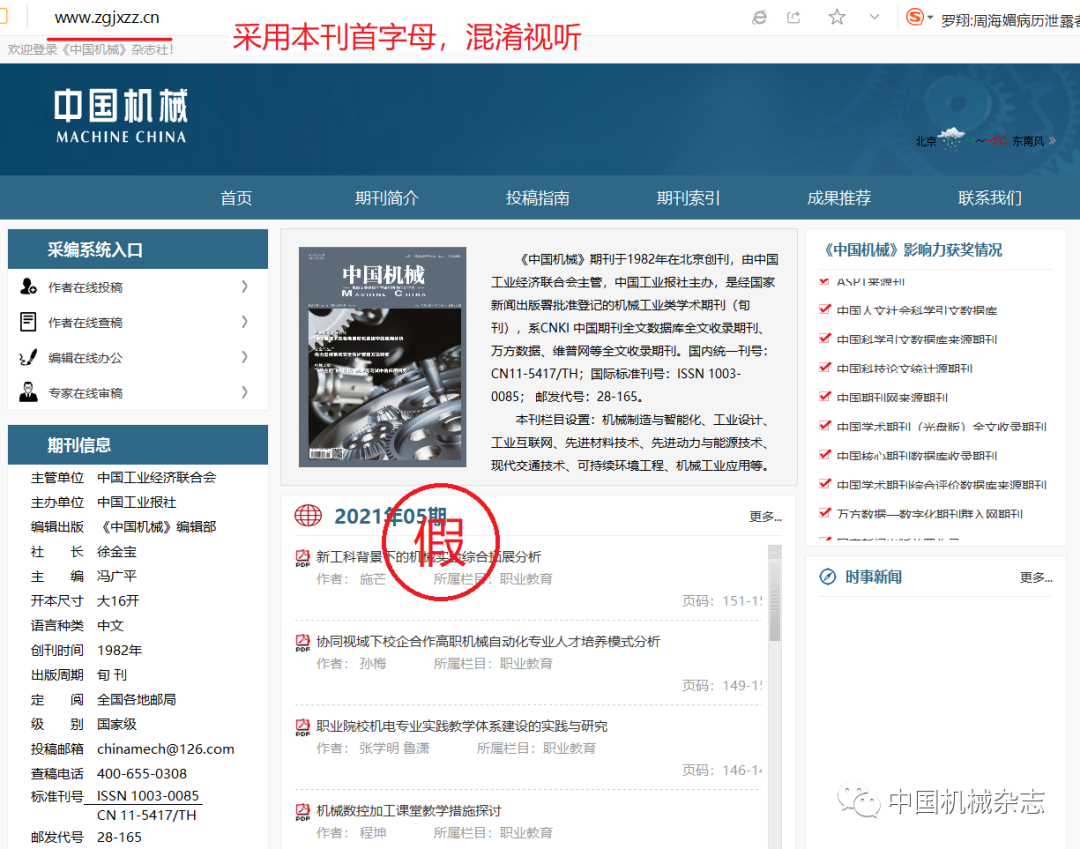
Task: Click the 社长 name 徐金宝
Action: [116, 552]
